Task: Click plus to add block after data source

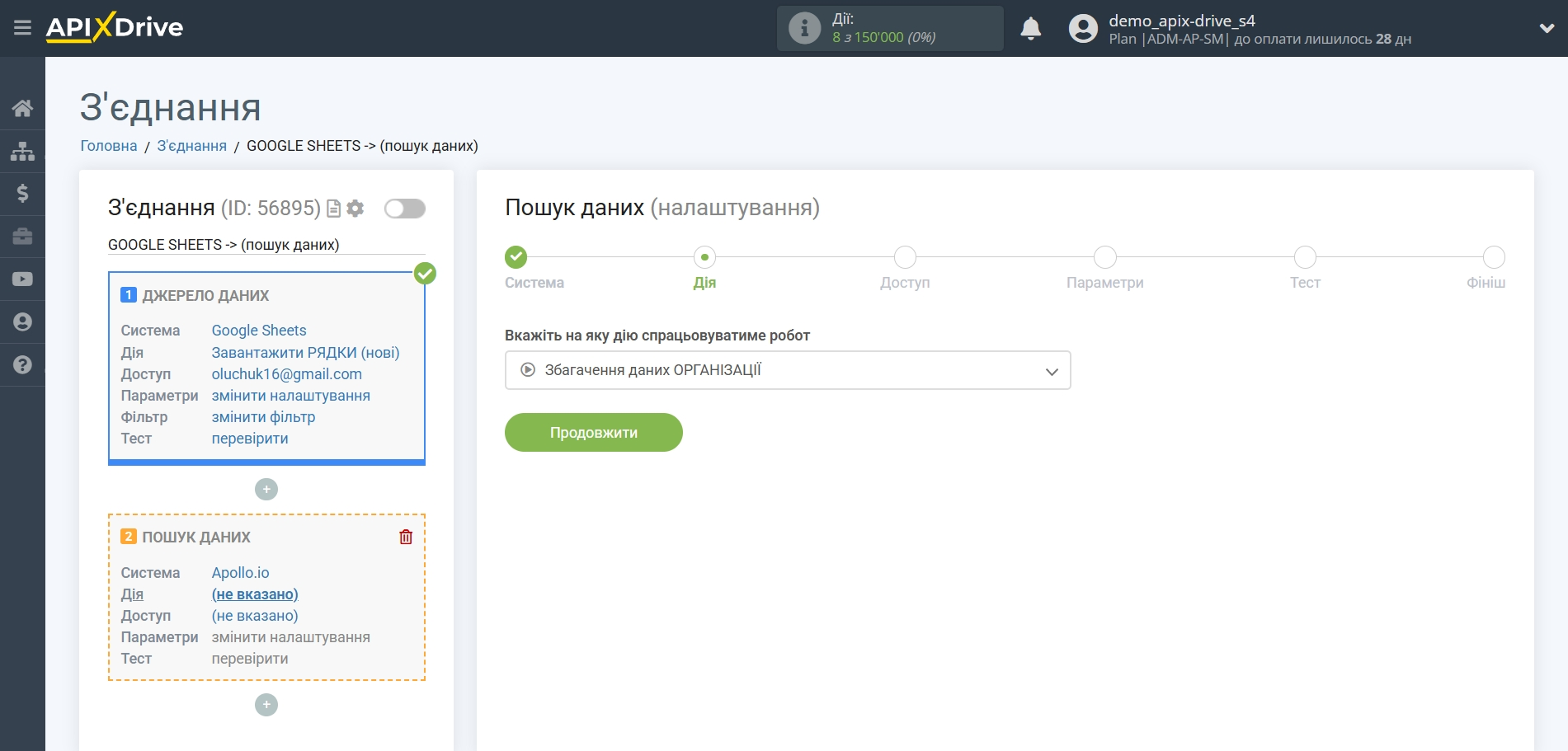Action: (x=266, y=489)
